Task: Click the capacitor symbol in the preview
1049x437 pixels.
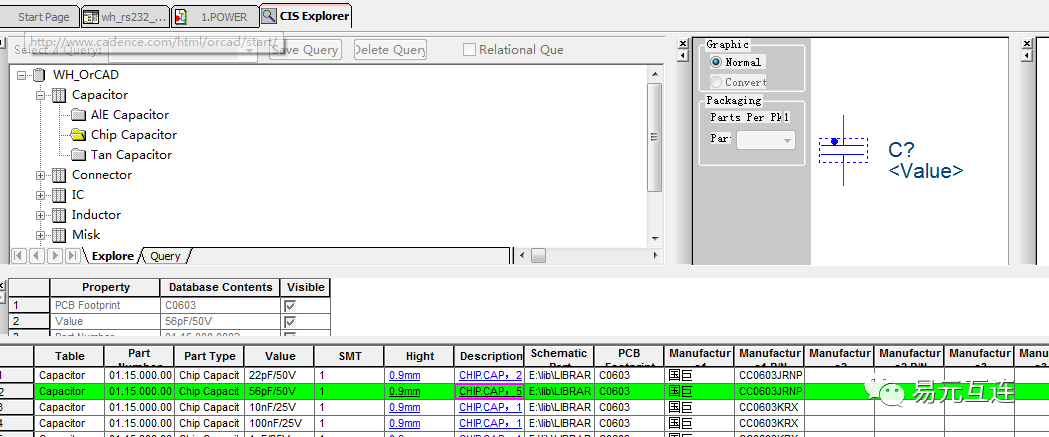Action: click(844, 151)
